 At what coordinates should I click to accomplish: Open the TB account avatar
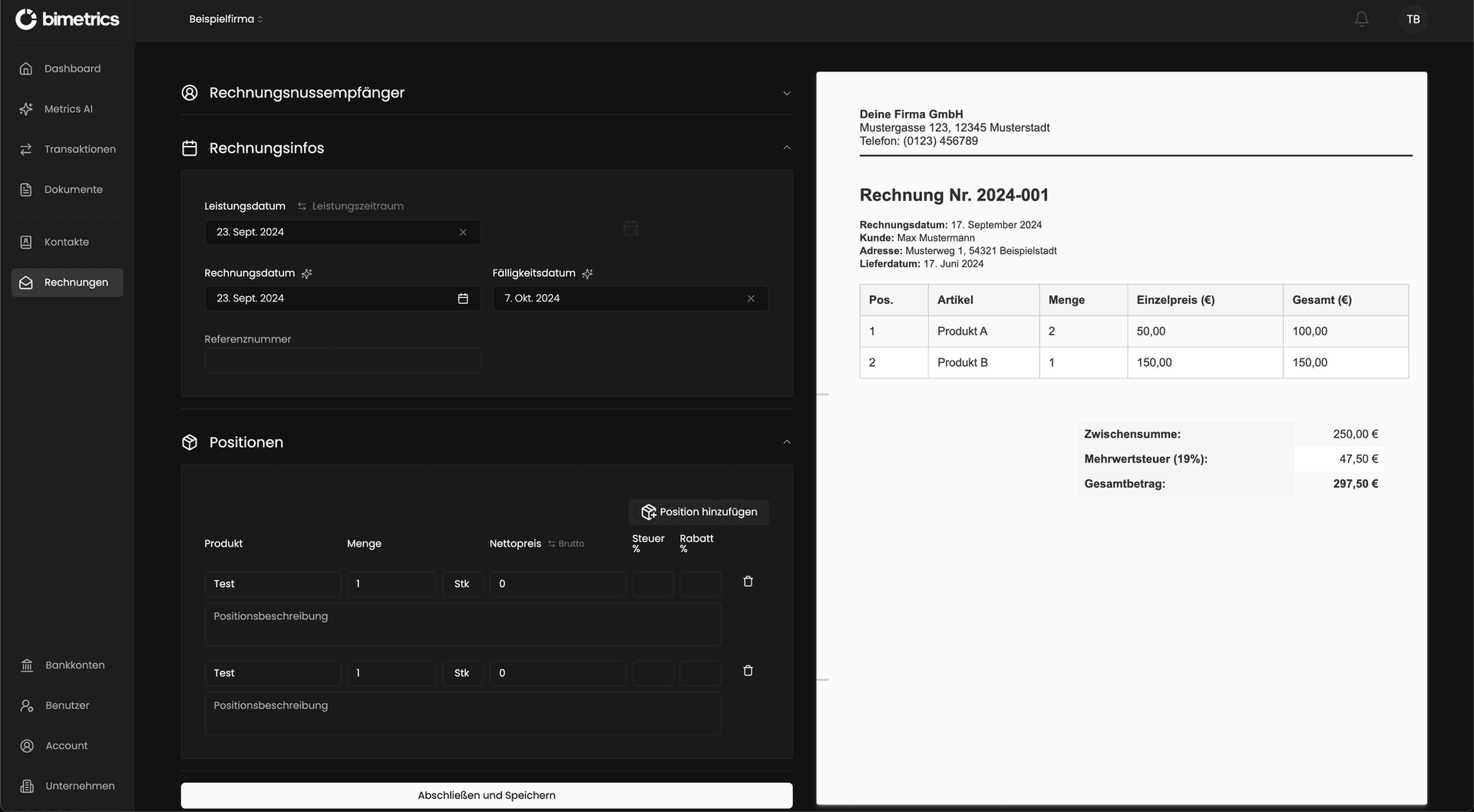(1413, 18)
